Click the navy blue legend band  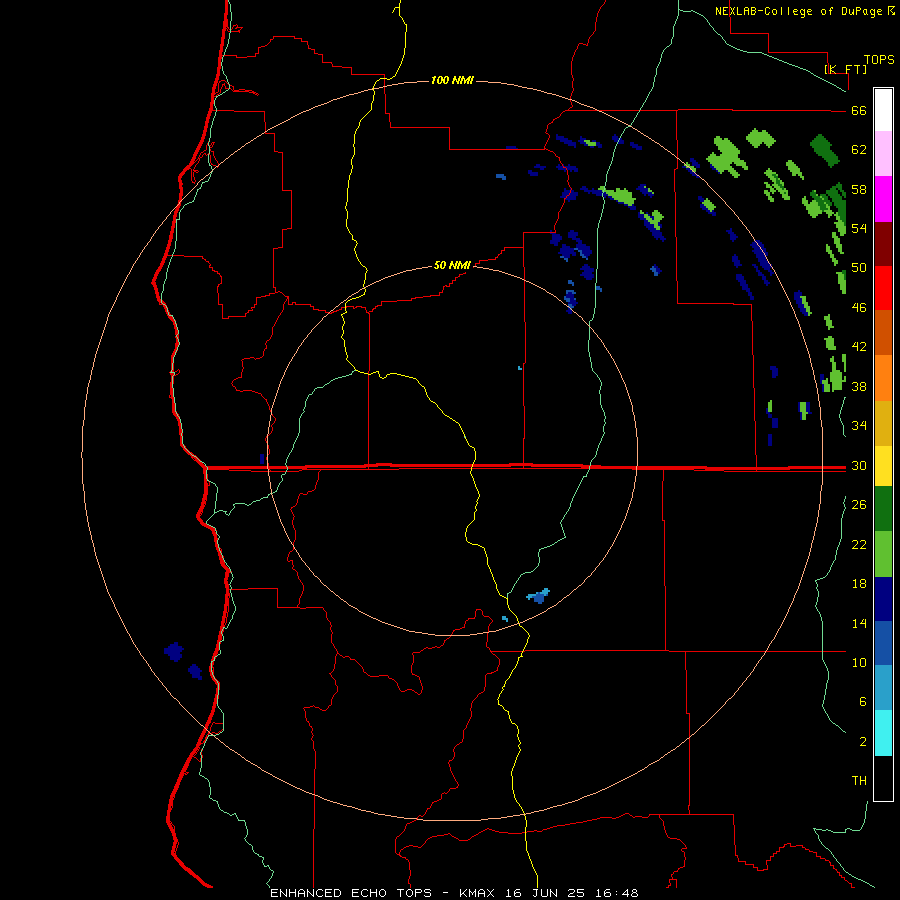point(883,599)
